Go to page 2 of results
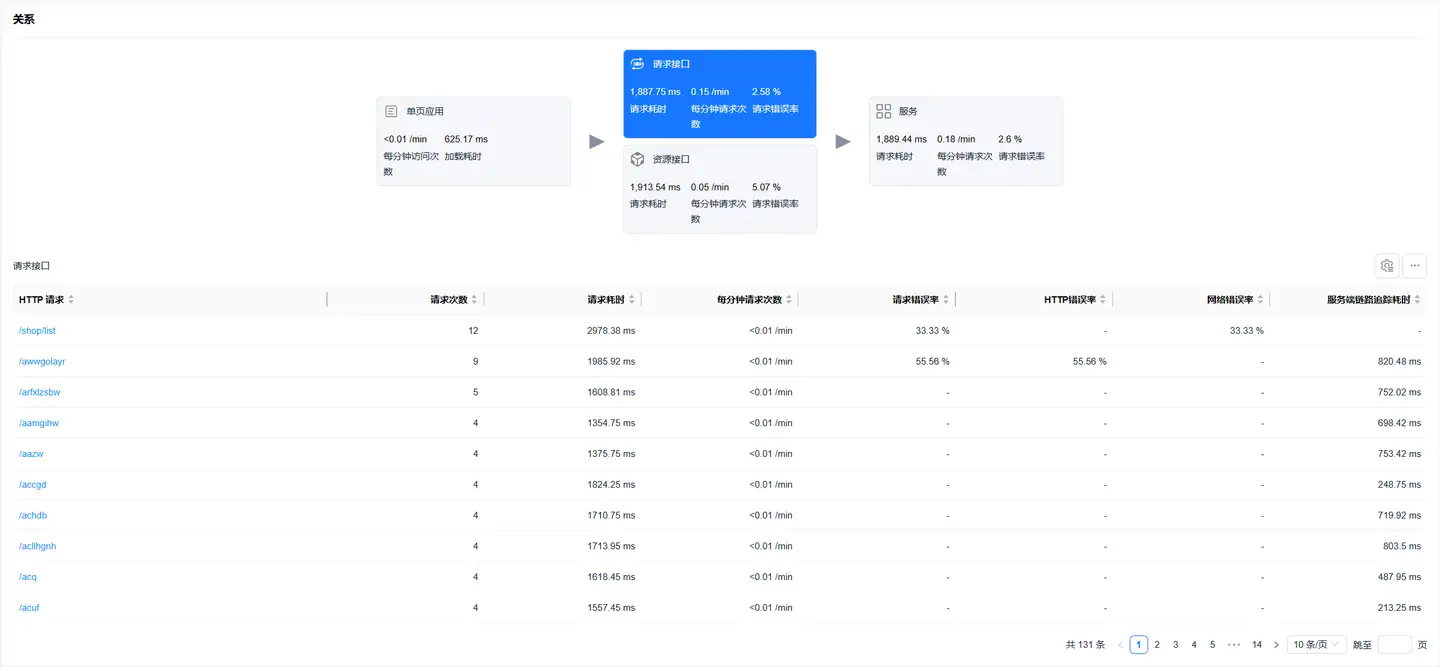Viewport: 1440px width, 667px height. click(x=1157, y=645)
